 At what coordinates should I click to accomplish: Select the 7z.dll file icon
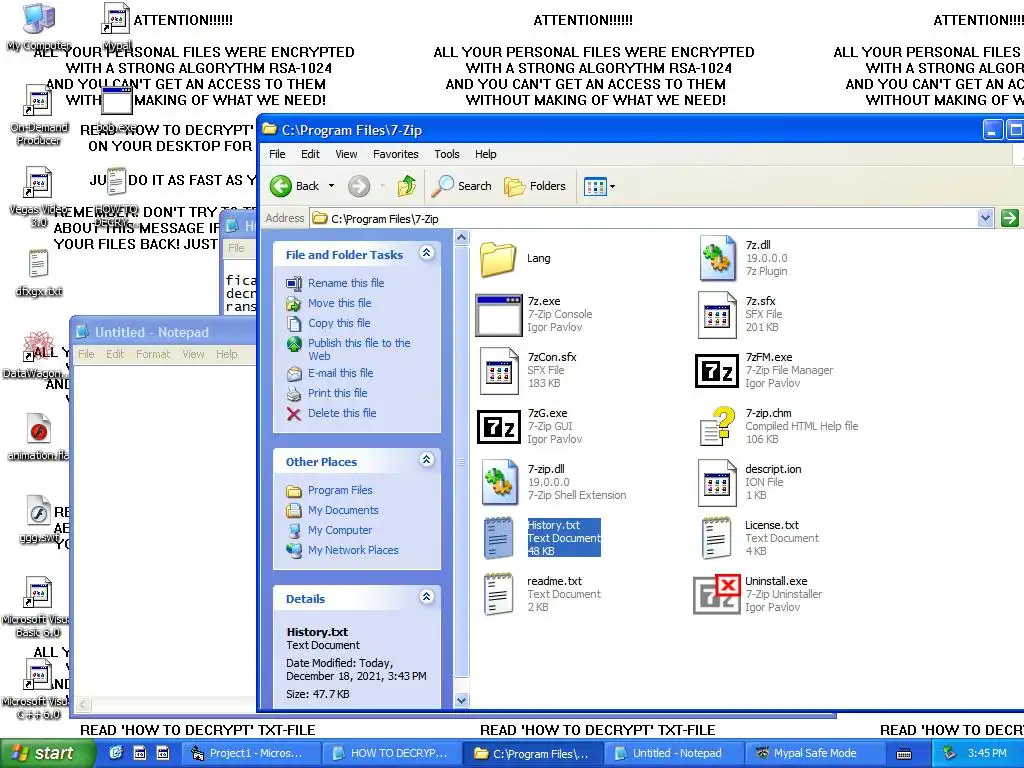(718, 259)
